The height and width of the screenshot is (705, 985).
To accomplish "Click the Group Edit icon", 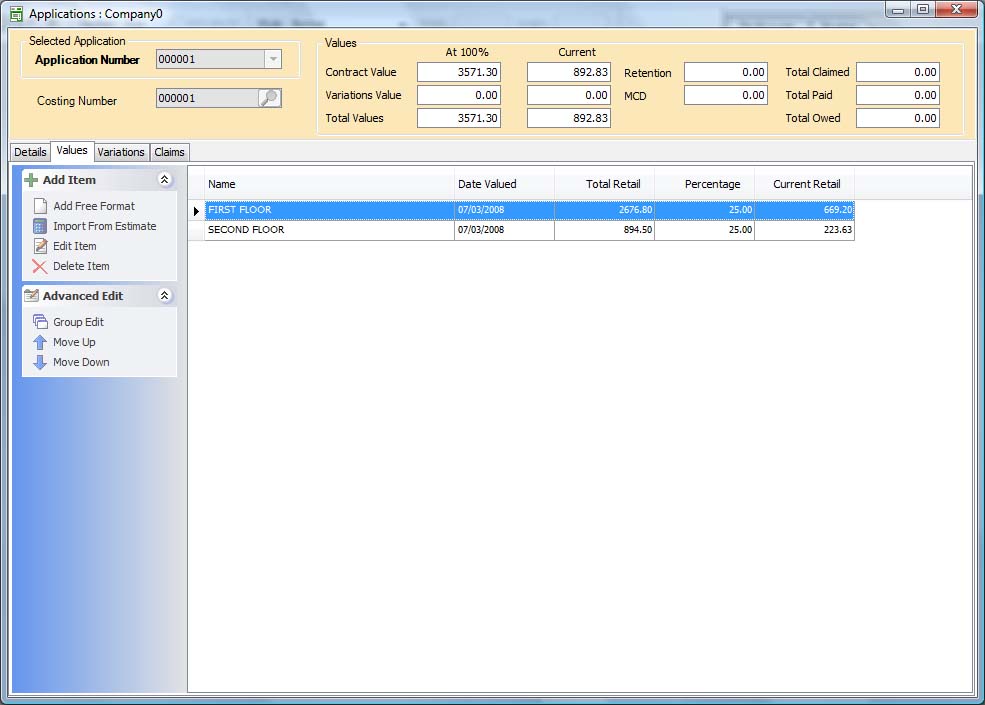I will point(40,322).
